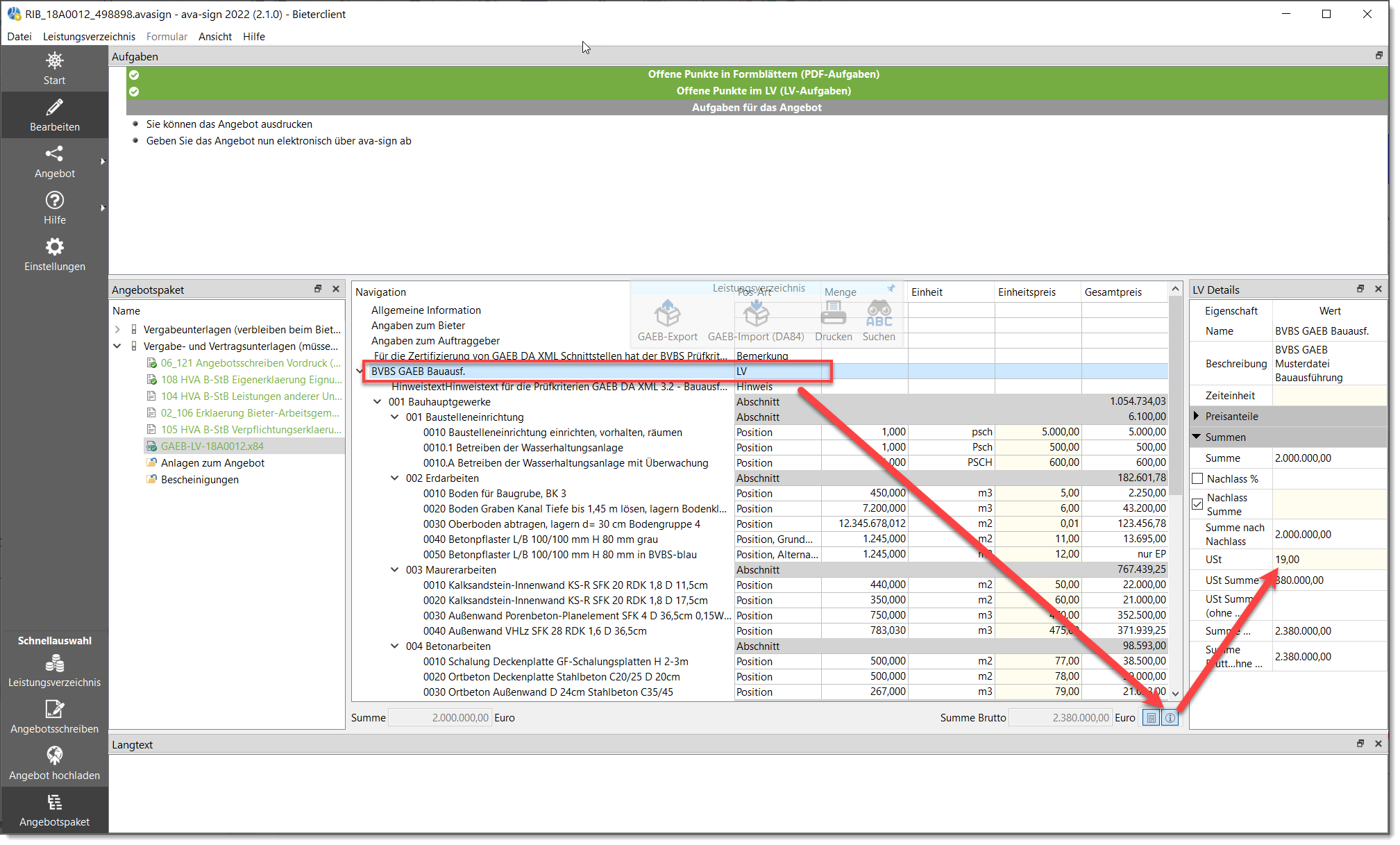Toggle the Nachlass % checkbox
The width and height of the screenshot is (1400, 845).
(1197, 478)
